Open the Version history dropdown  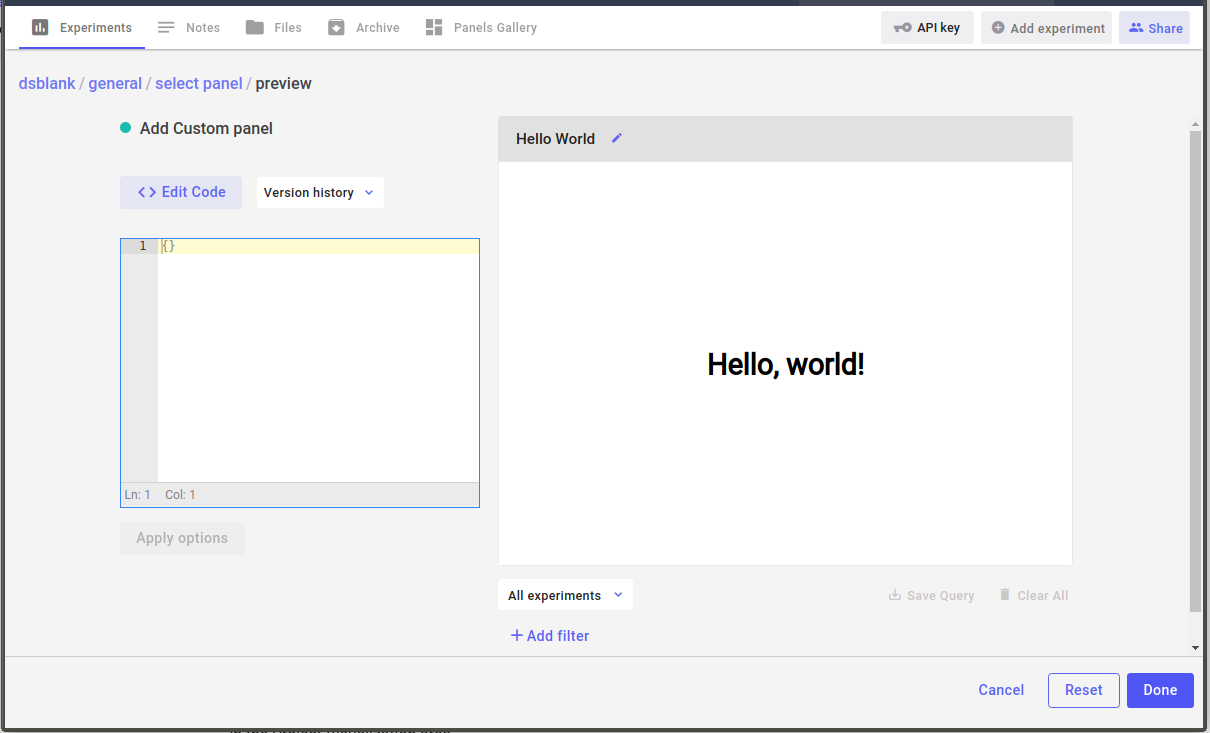click(319, 193)
